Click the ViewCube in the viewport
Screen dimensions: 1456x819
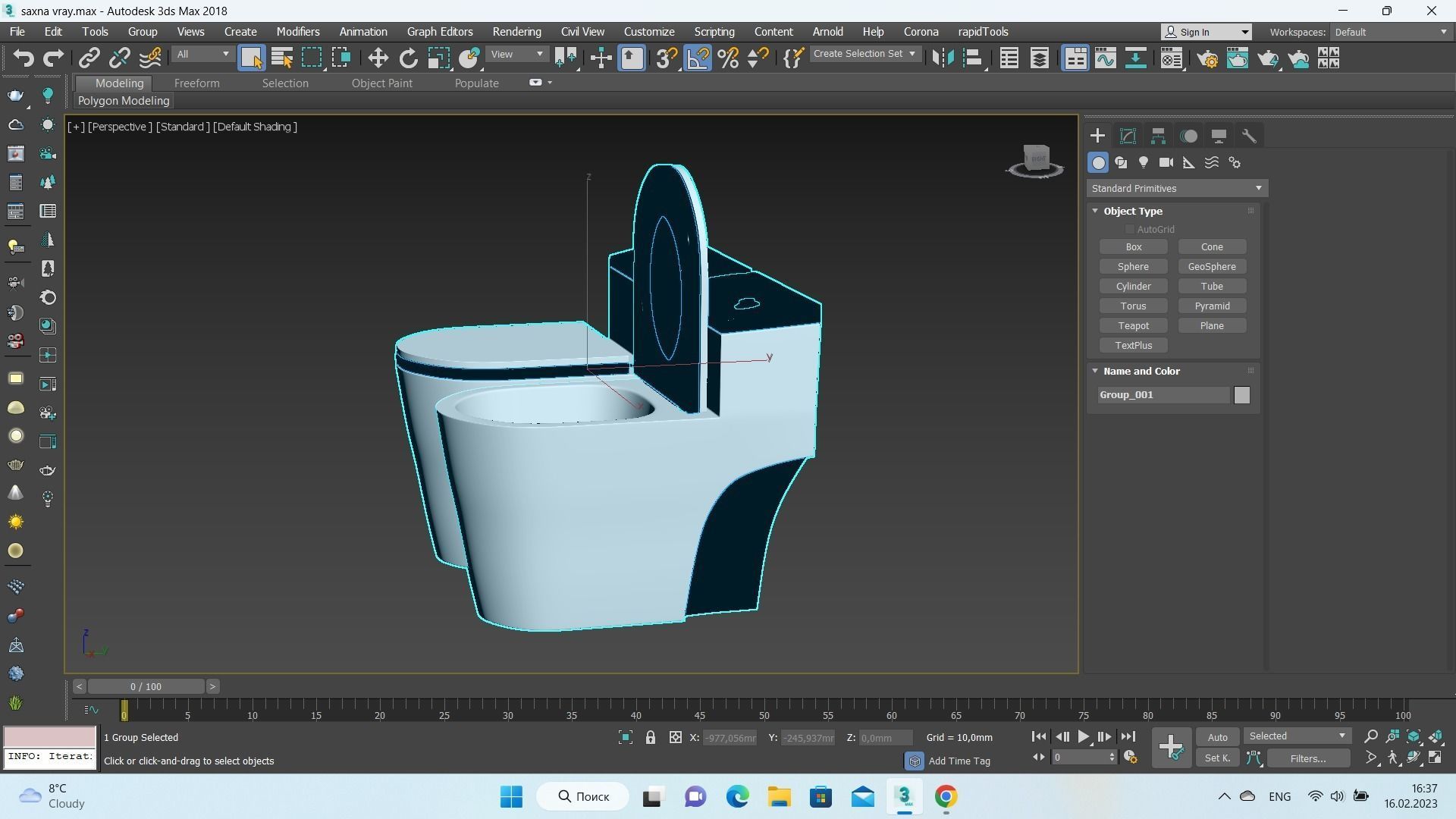pos(1035,160)
